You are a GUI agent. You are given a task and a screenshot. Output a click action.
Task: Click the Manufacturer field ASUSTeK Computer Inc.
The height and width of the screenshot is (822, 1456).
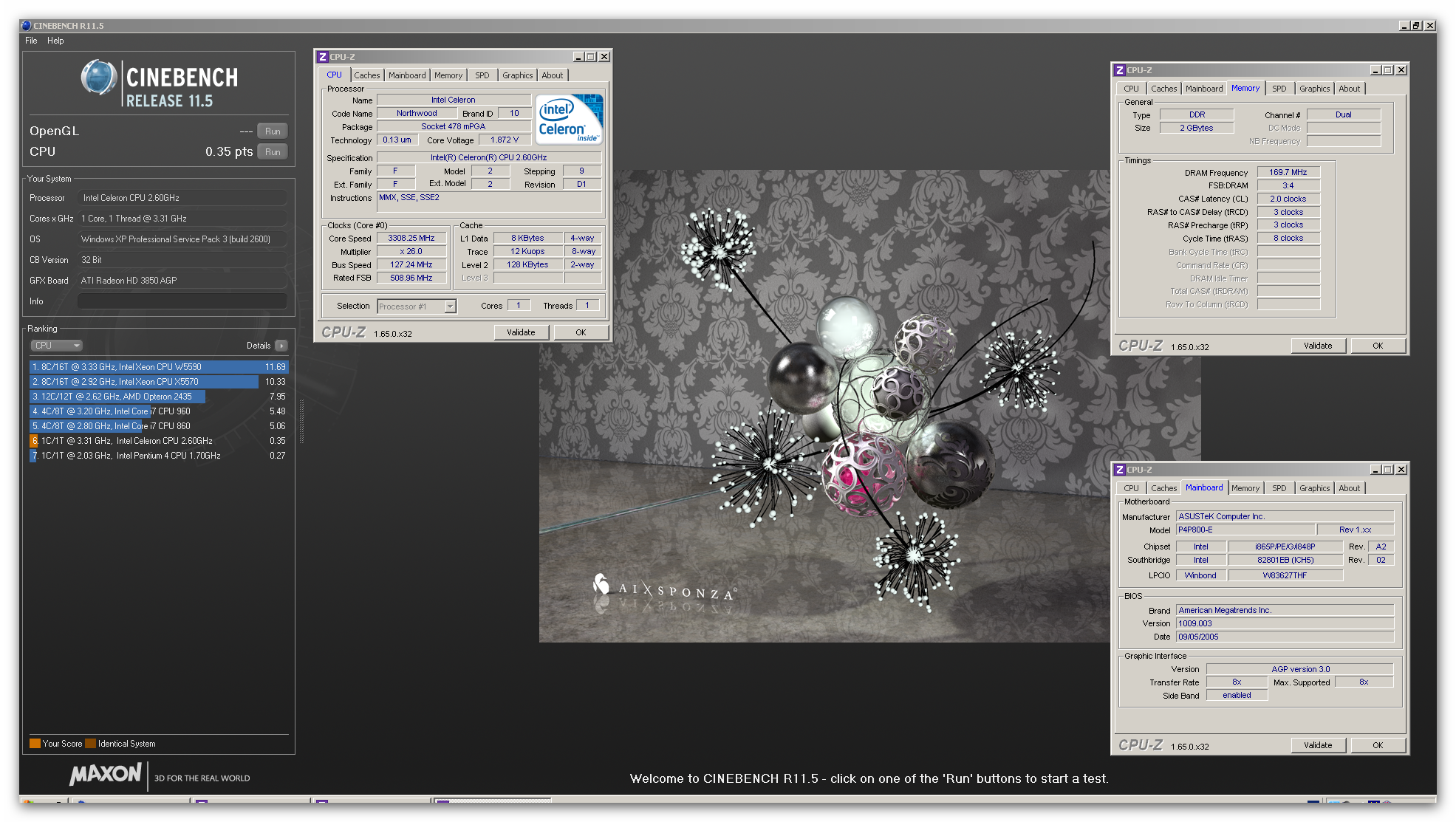1285,517
